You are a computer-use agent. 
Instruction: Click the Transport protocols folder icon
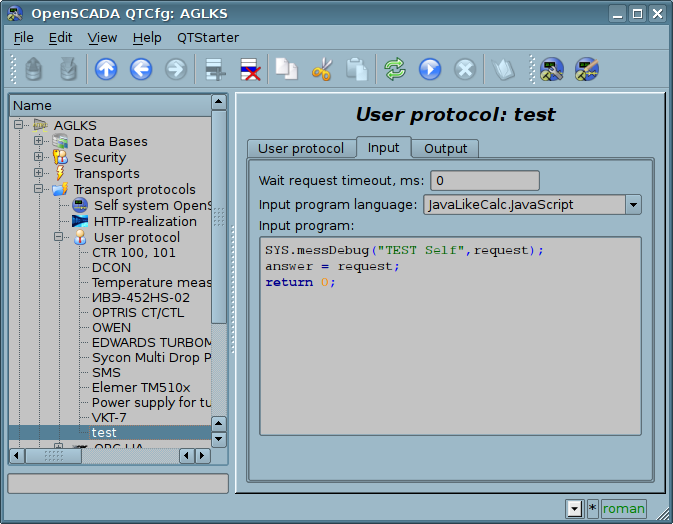tap(60, 189)
